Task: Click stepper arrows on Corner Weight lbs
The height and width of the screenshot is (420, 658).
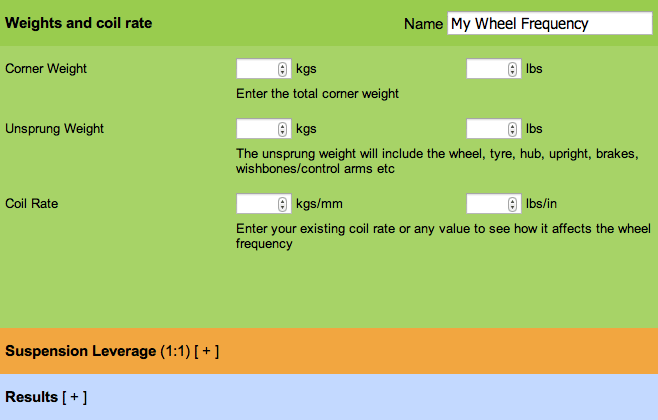Action: pos(512,69)
